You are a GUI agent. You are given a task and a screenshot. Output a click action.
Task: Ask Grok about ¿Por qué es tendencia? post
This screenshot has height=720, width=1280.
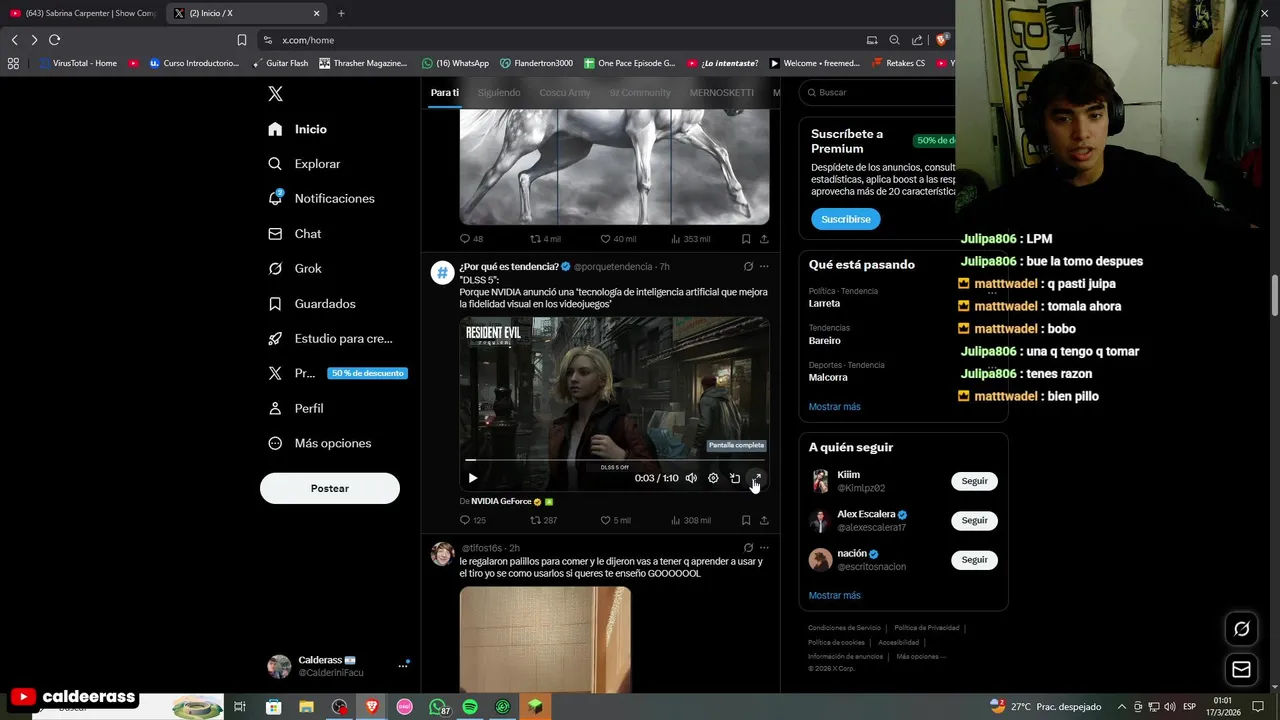pyautogui.click(x=748, y=267)
